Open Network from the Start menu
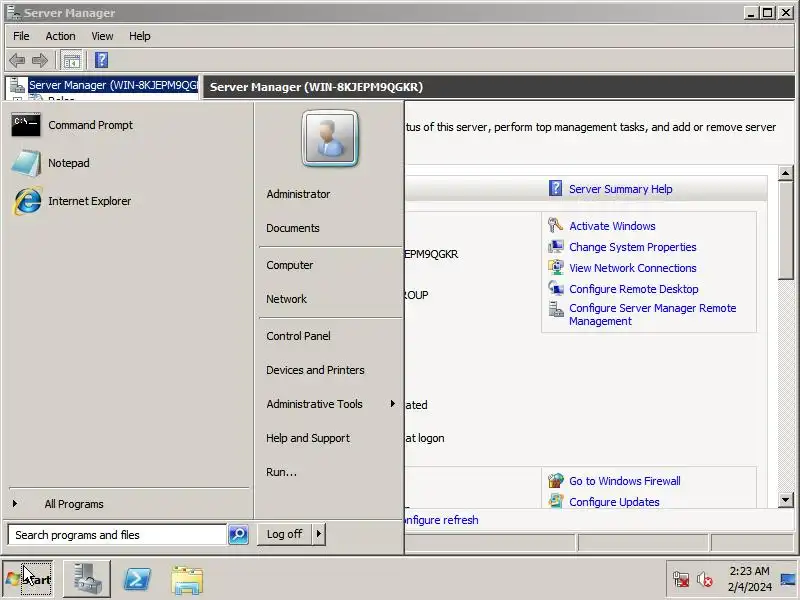 coord(286,299)
